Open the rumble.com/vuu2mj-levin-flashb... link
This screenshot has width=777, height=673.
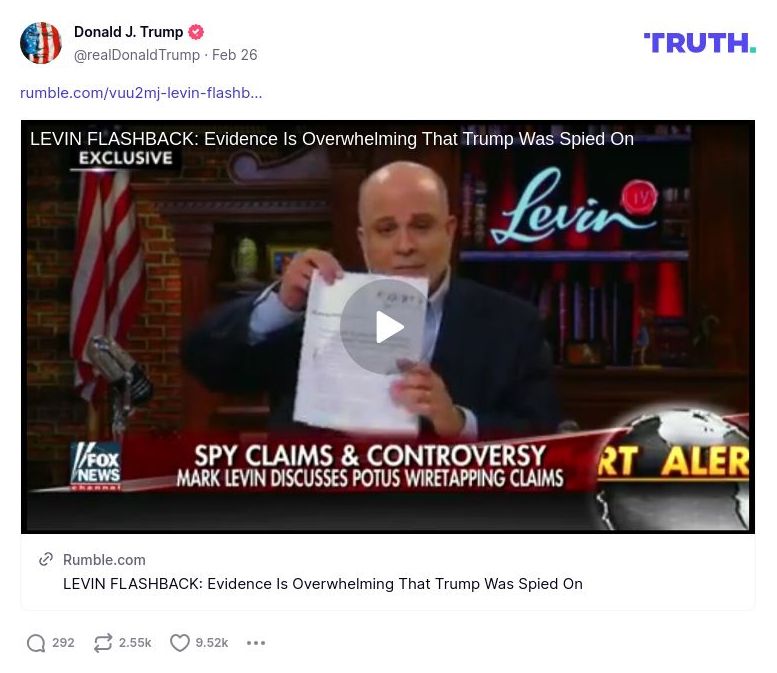click(141, 93)
